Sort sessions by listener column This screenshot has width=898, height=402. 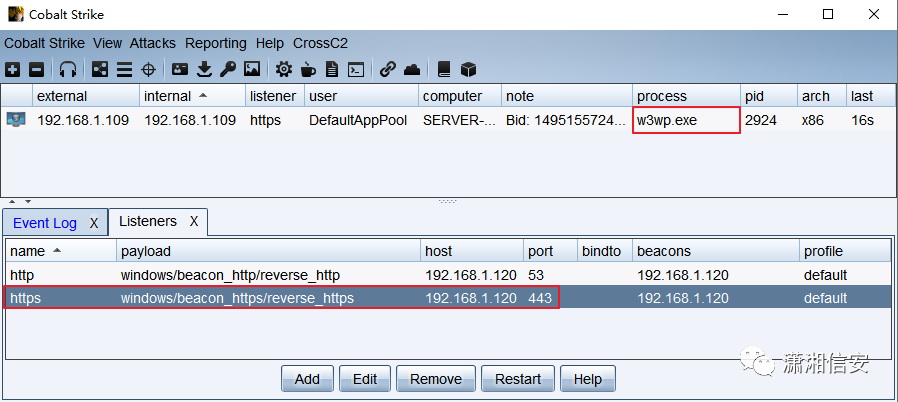[275, 96]
